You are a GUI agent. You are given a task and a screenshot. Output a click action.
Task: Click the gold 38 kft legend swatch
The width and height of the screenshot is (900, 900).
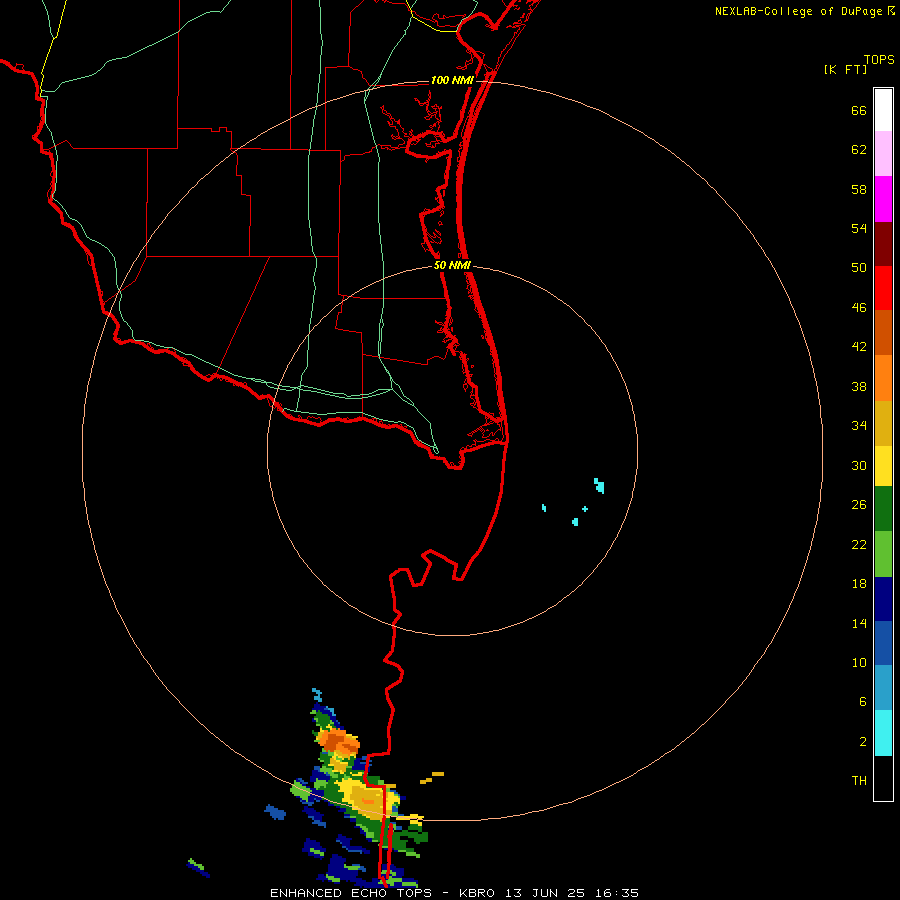(x=883, y=424)
